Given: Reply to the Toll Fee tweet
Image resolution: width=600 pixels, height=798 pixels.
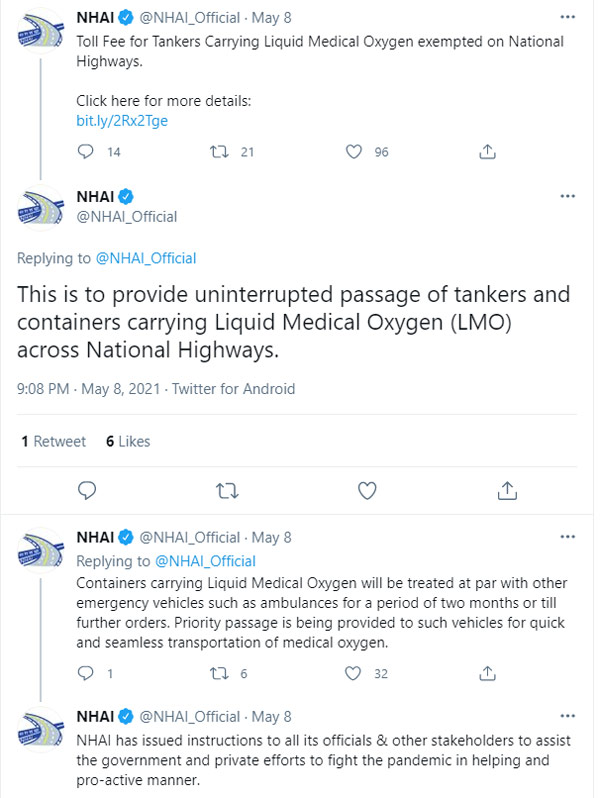Looking at the screenshot, I should (86, 152).
